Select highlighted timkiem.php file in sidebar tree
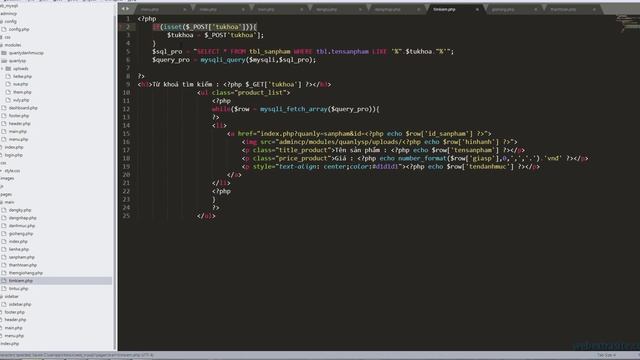 click(56, 281)
